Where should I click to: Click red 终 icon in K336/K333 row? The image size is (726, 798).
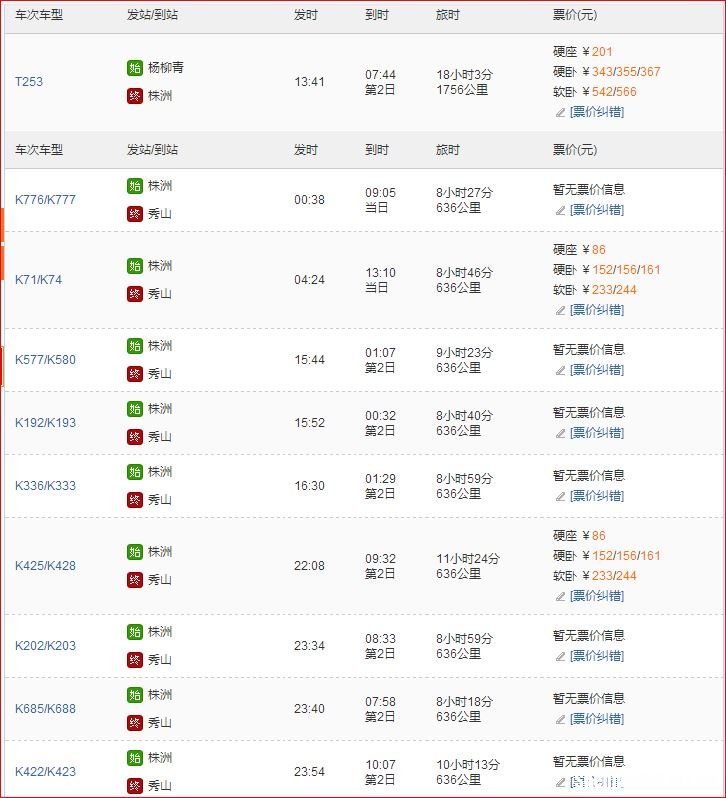coord(135,500)
